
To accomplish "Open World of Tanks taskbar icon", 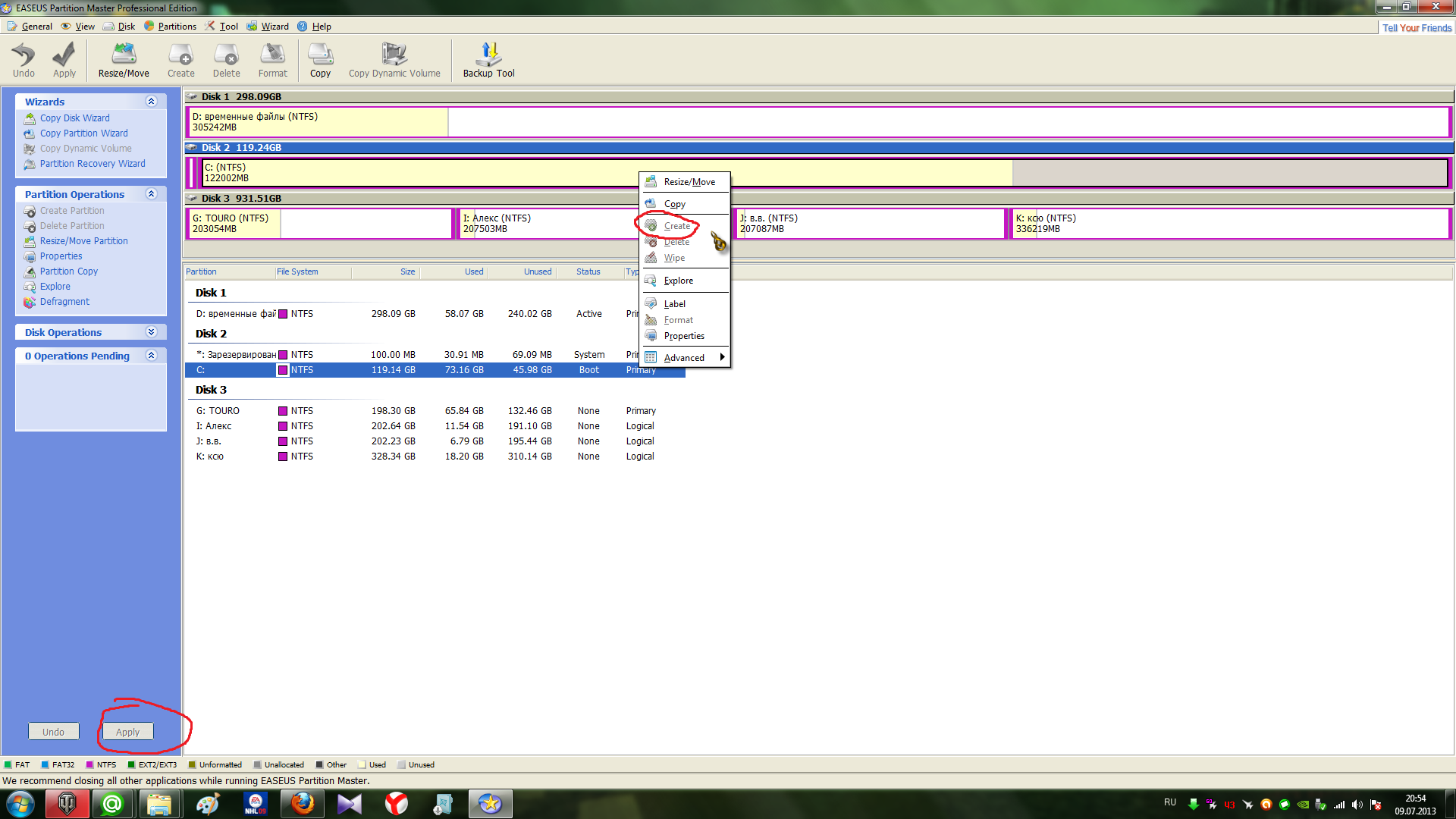I will pos(67,804).
